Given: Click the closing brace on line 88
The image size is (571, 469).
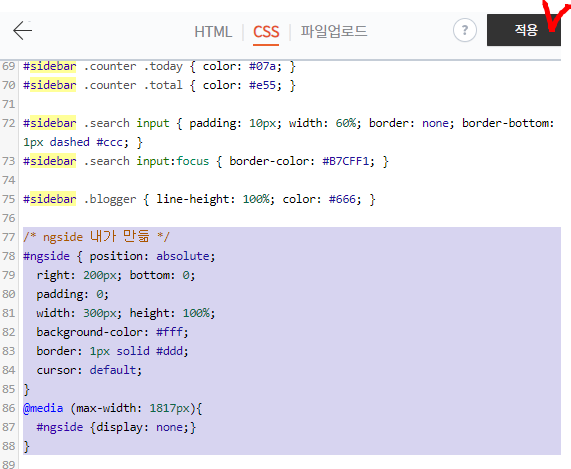Looking at the screenshot, I should (26, 446).
